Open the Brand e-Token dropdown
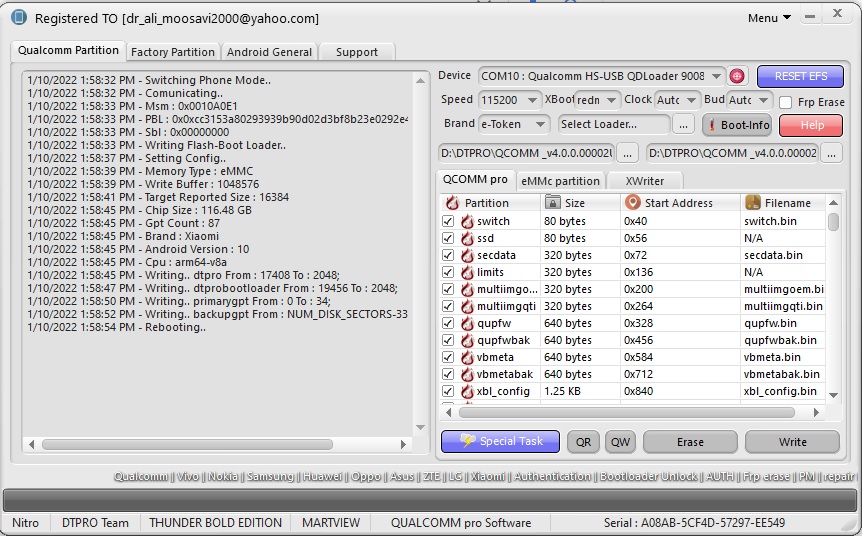The image size is (862, 536). [540, 124]
